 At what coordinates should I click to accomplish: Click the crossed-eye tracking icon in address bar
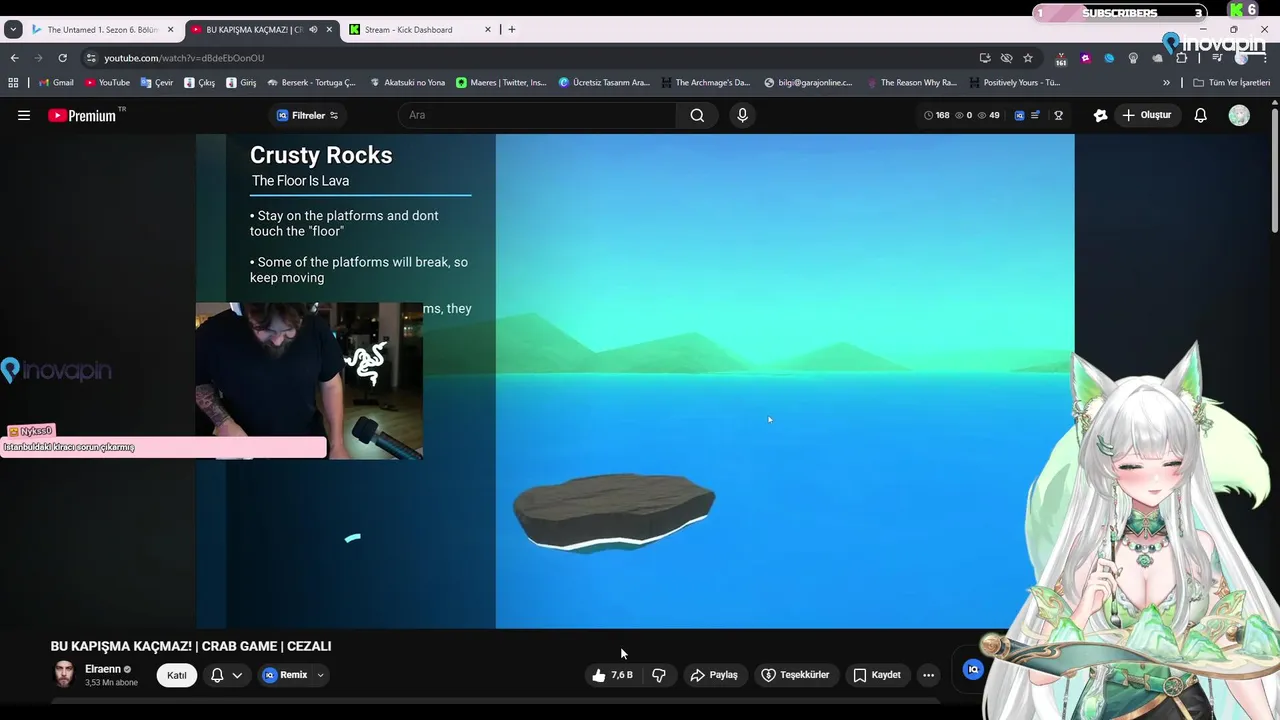tap(1006, 58)
